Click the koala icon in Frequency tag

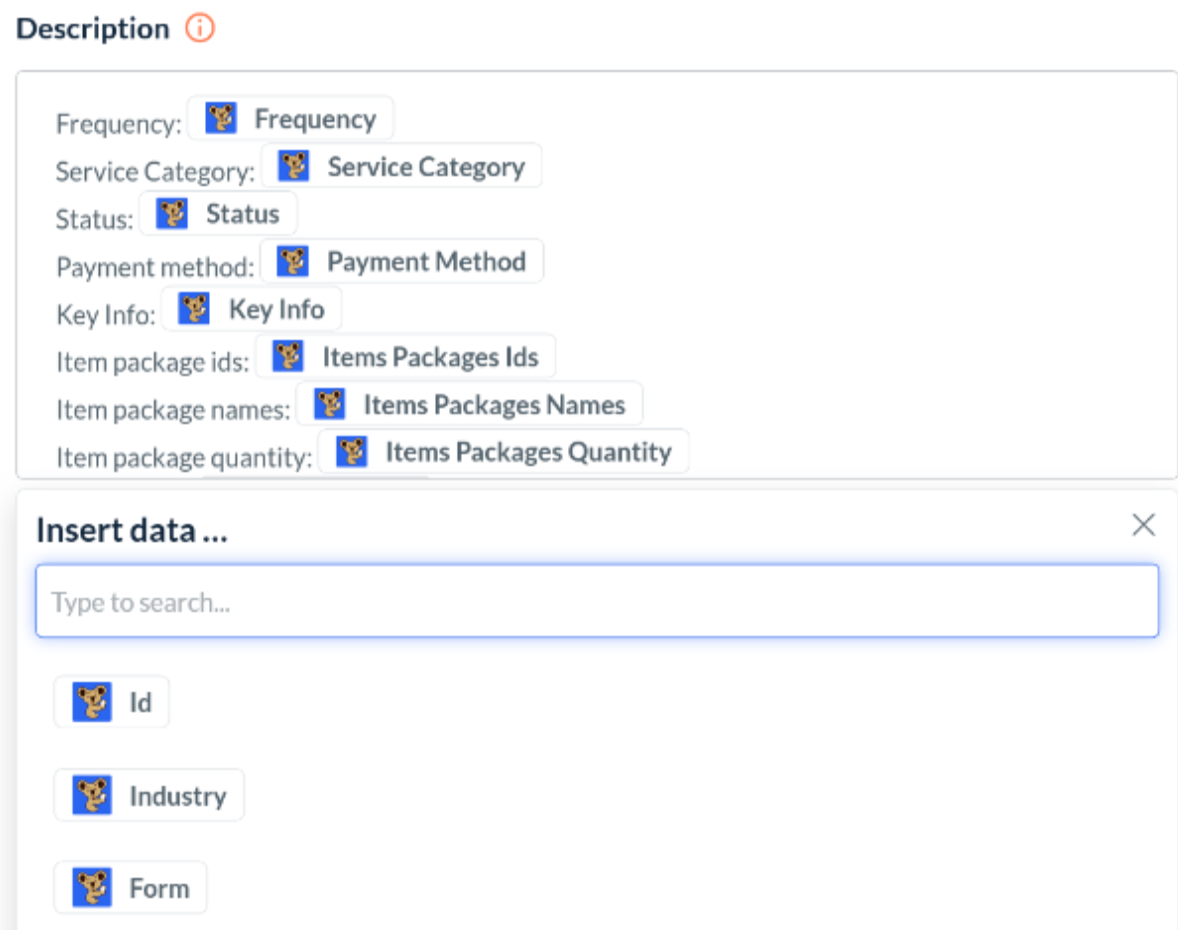coord(221,119)
